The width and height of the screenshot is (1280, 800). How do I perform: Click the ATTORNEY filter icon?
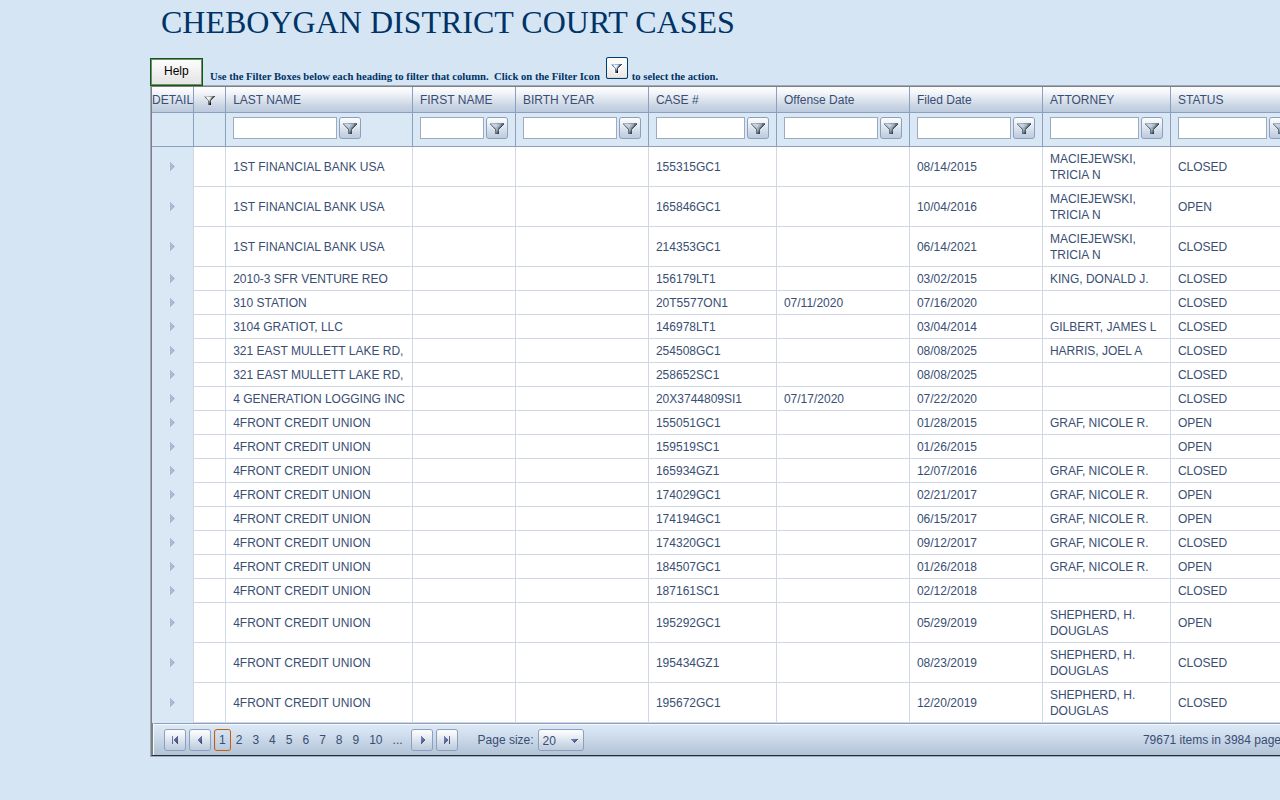[x=1152, y=128]
